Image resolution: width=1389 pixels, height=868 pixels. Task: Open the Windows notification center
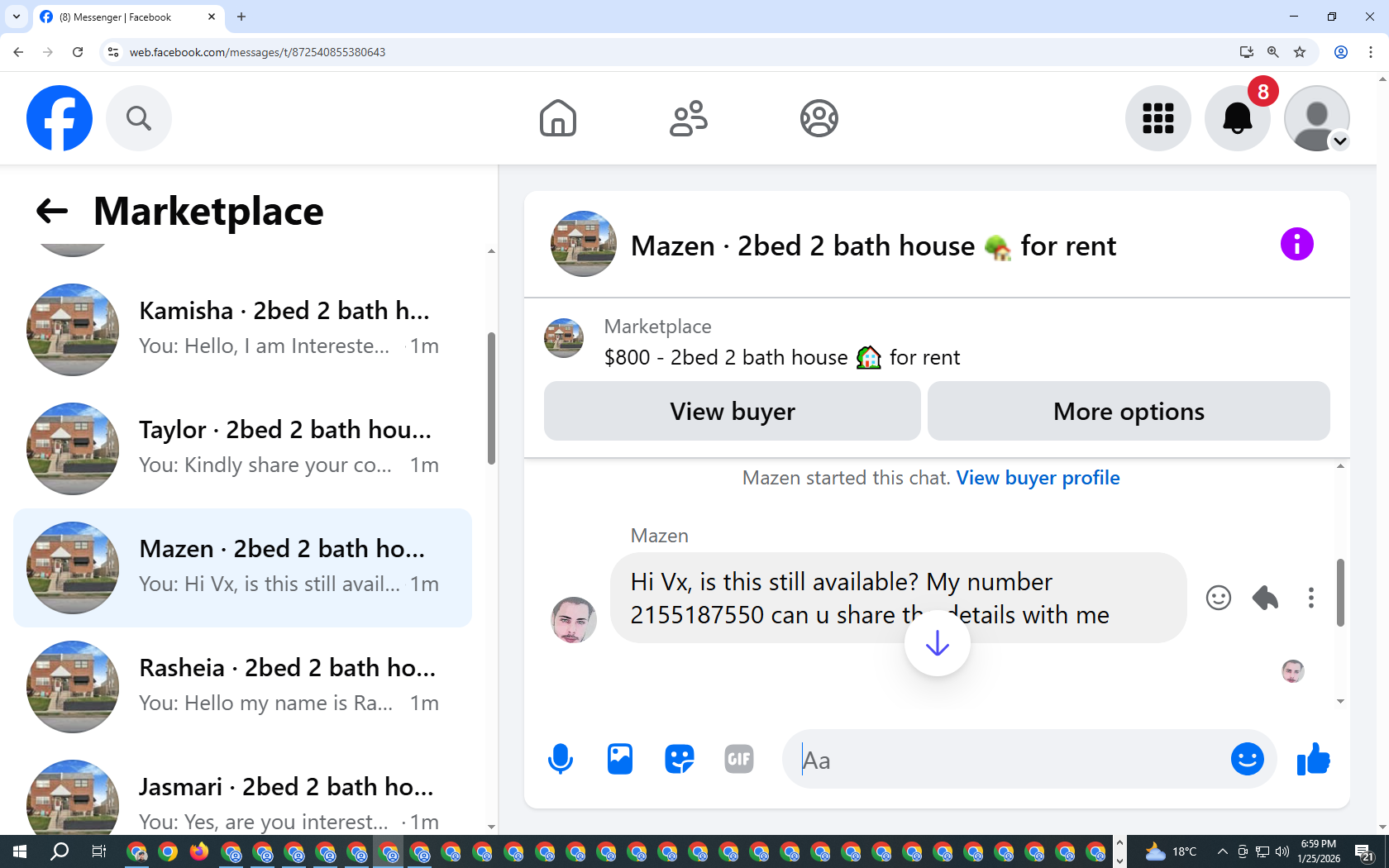pyautogui.click(x=1364, y=851)
